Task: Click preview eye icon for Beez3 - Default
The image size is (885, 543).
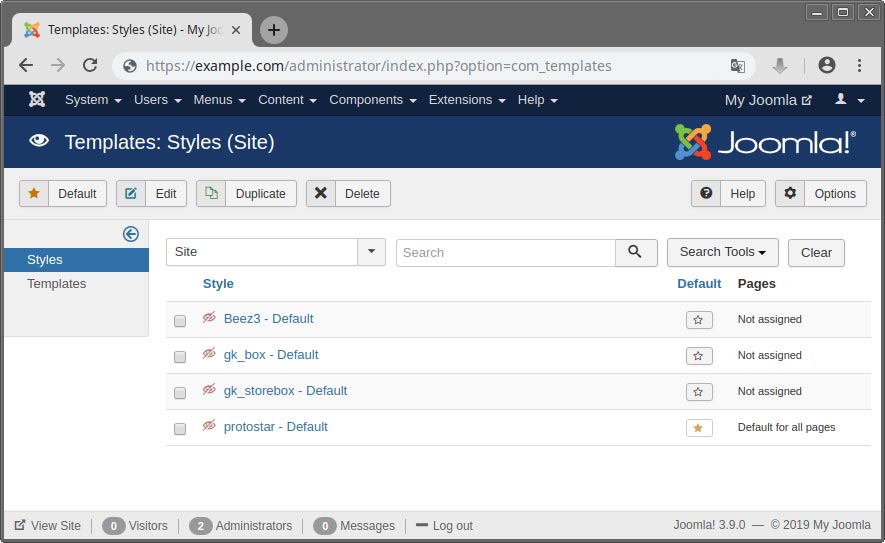Action: coord(209,317)
